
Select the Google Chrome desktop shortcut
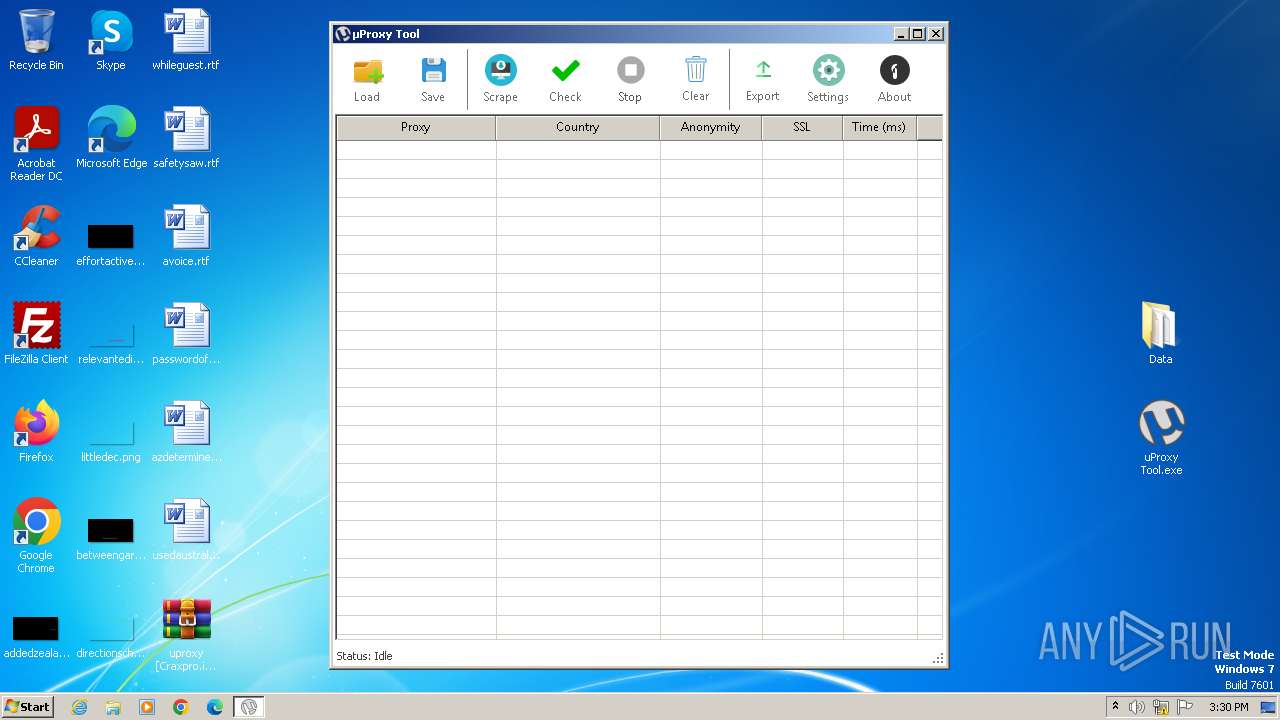tap(36, 536)
